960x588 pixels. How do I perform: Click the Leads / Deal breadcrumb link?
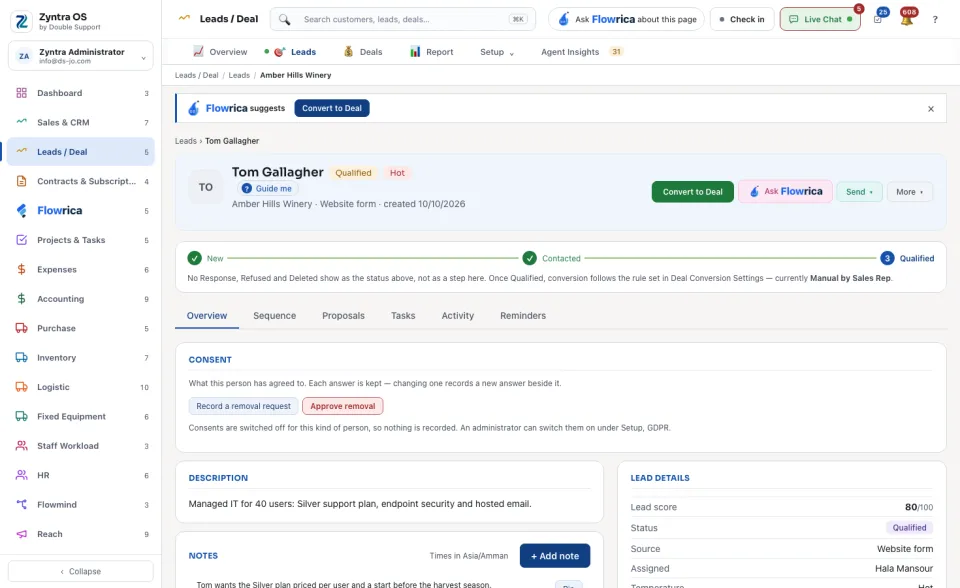coord(197,75)
